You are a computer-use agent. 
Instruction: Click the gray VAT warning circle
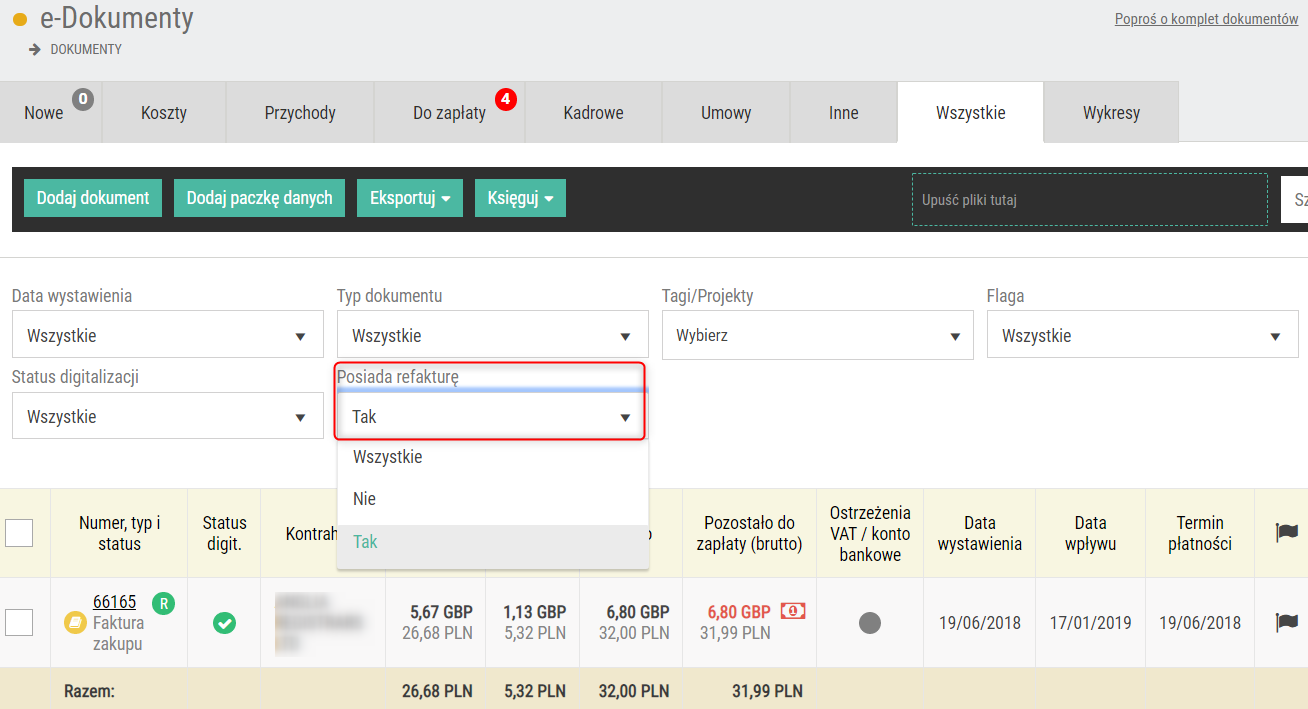[870, 623]
